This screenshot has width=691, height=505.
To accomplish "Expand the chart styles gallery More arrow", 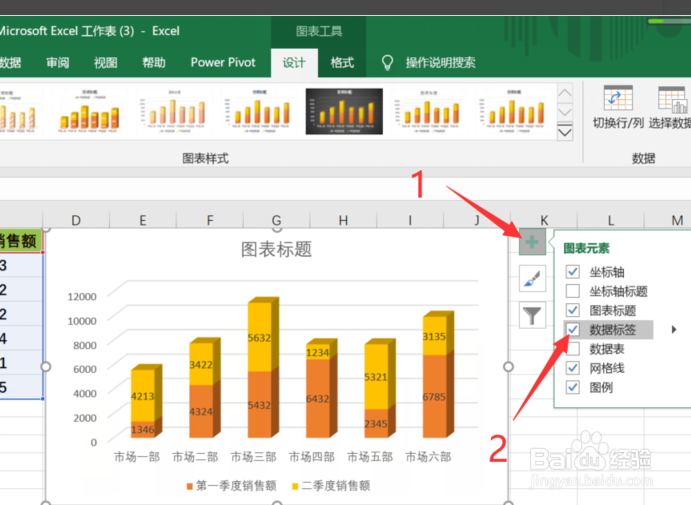I will tap(565, 132).
